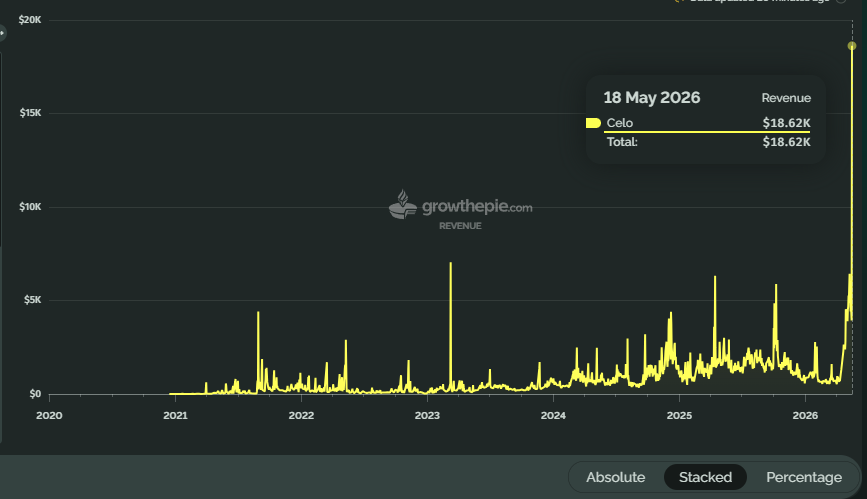Click the Celo yellow legend swatch in tooltip
The height and width of the screenshot is (499, 867).
click(x=593, y=123)
